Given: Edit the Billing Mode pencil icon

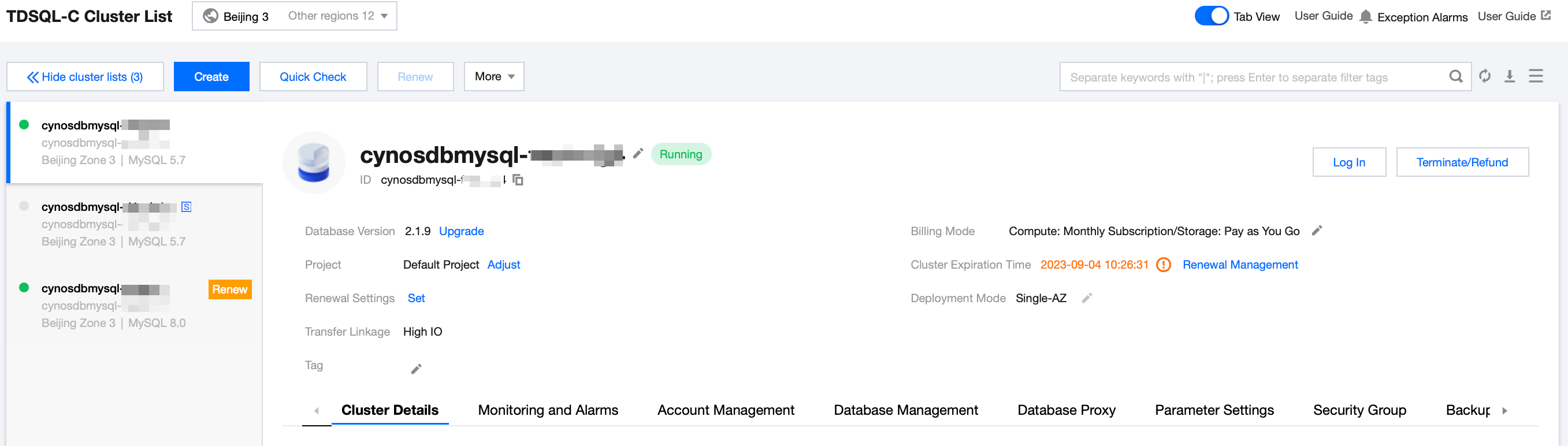Looking at the screenshot, I should [1317, 231].
